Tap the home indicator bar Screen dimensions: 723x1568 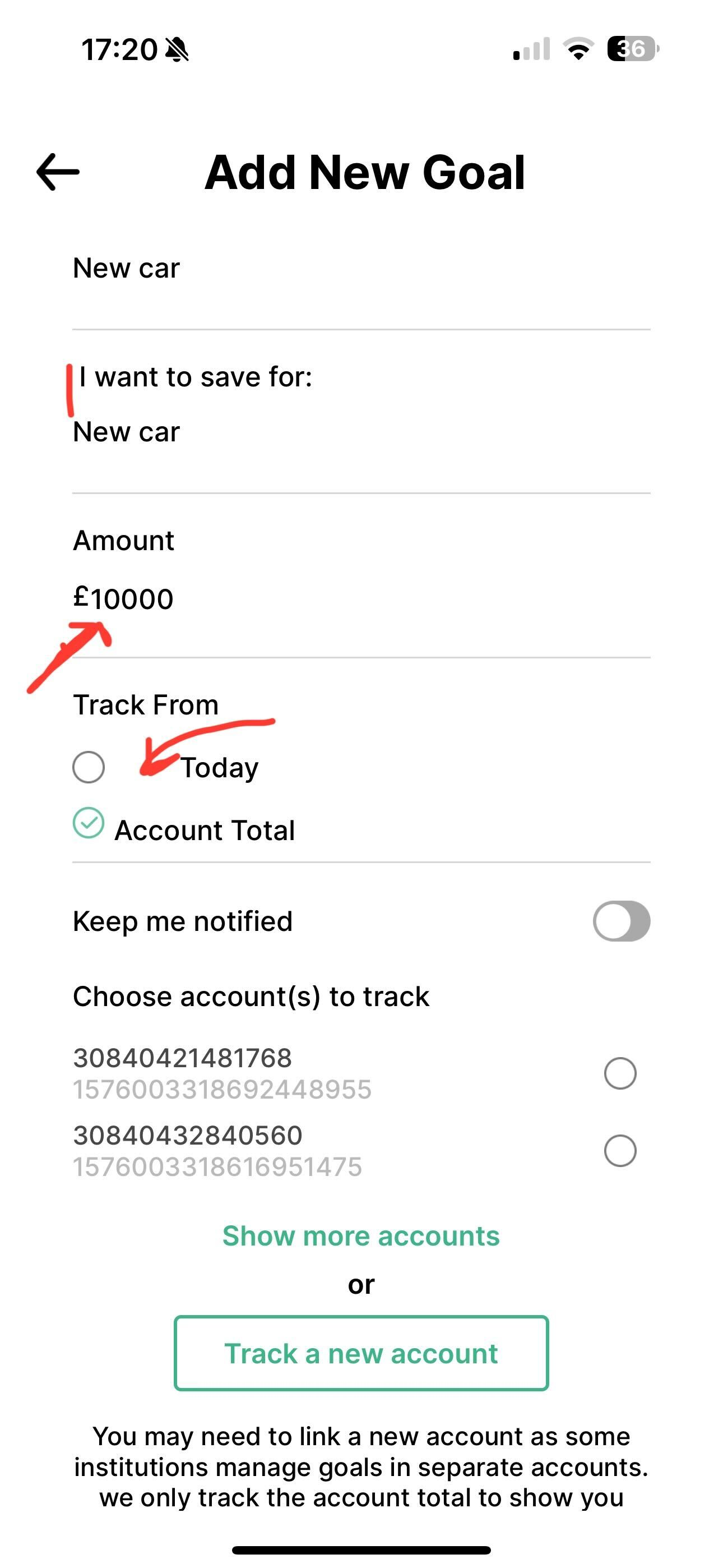pyautogui.click(x=361, y=1549)
